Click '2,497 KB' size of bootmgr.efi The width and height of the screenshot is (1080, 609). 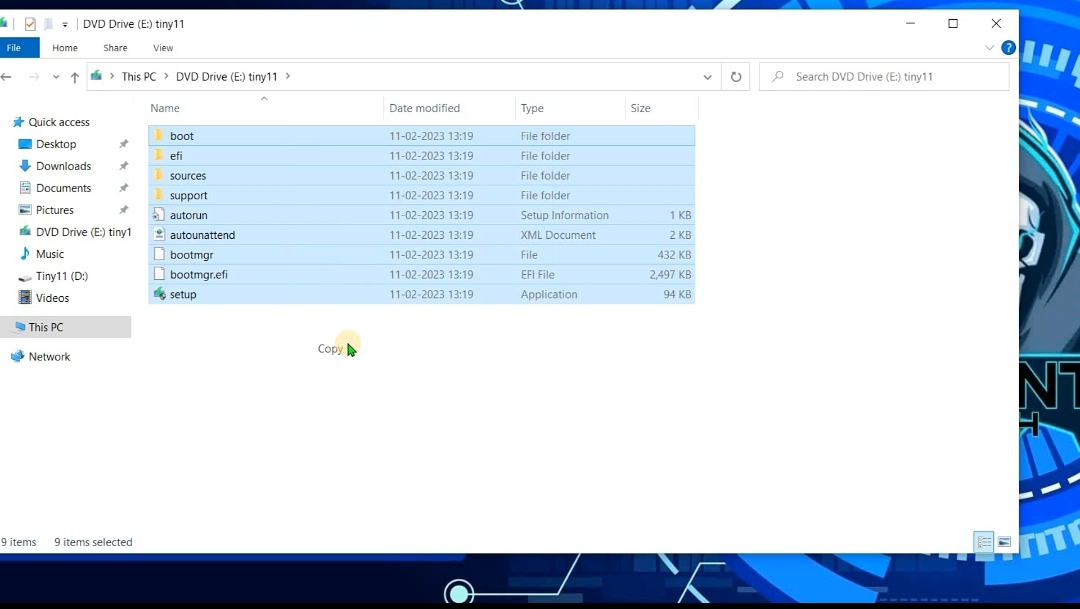[670, 274]
